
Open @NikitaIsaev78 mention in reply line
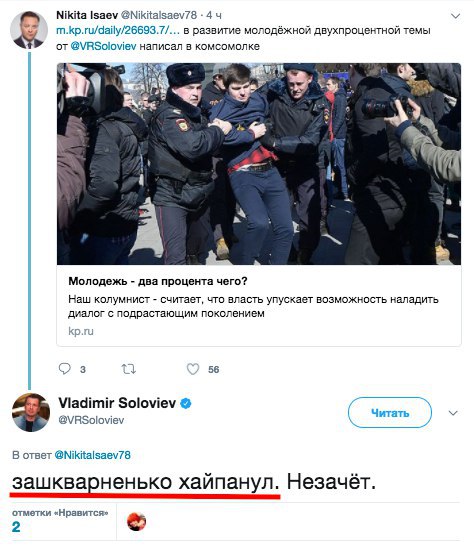pyautogui.click(x=93, y=455)
